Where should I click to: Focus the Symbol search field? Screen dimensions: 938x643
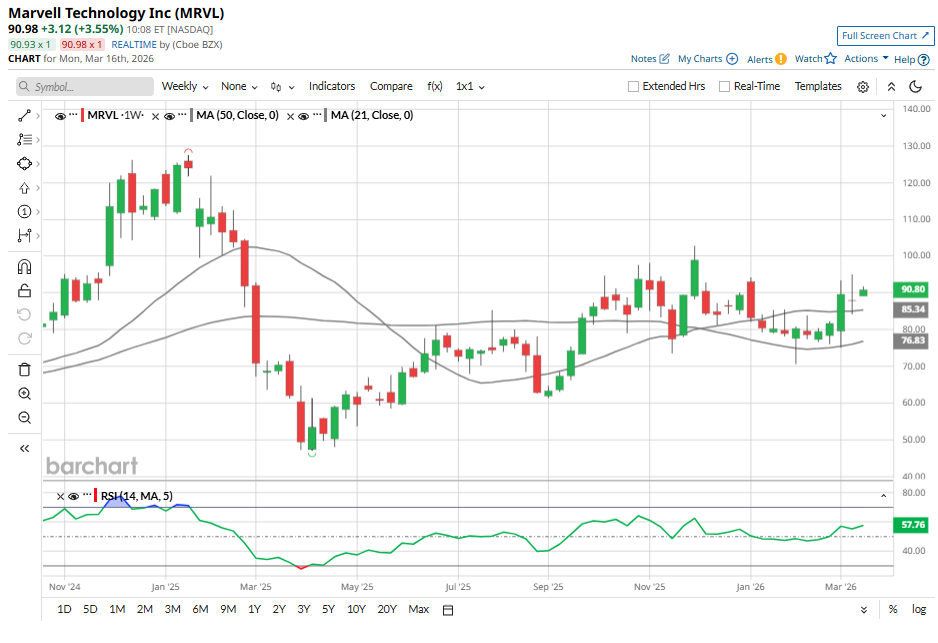tap(85, 87)
